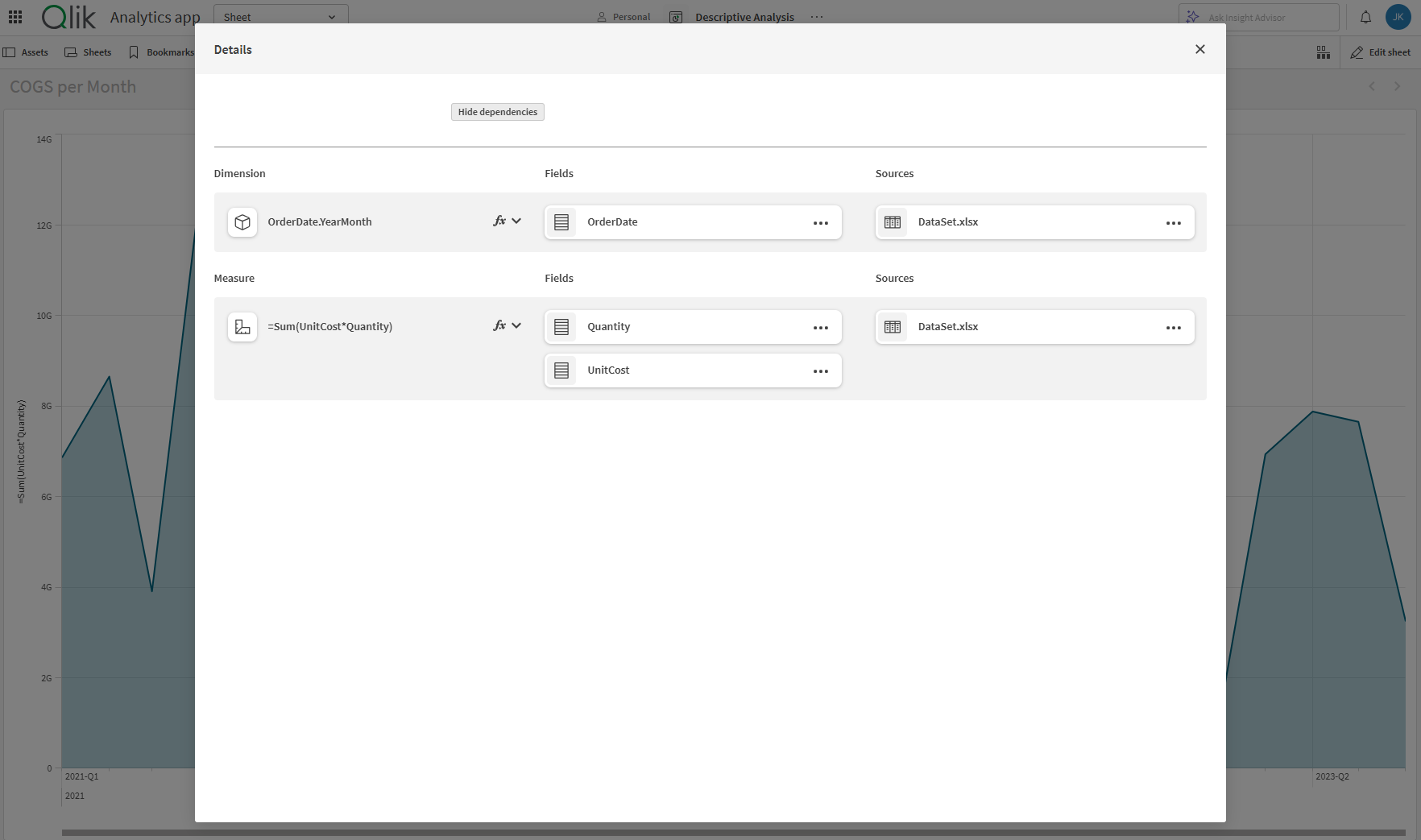Open more options for Descriptive Analysis
Screen dimensions: 1421x840
pyautogui.click(x=816, y=16)
